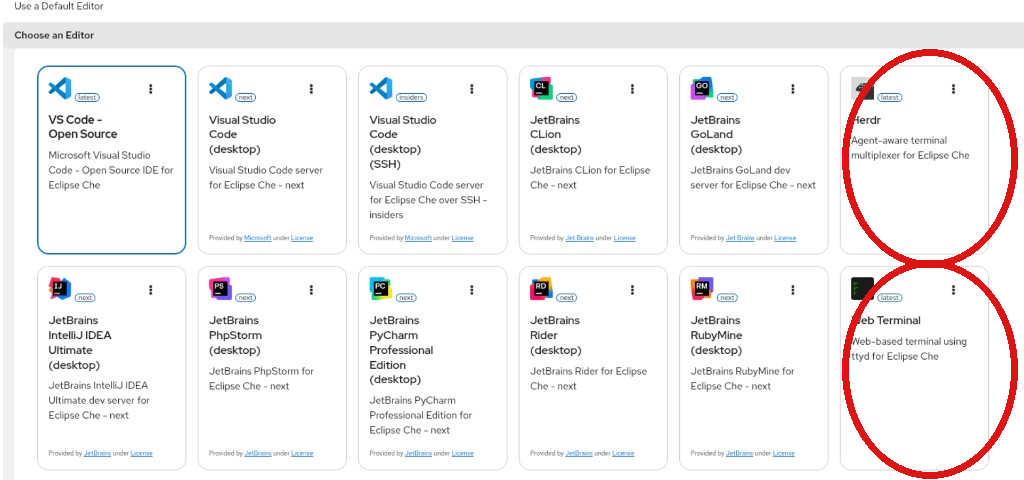Open Microsoft link on Visual Studio Code (desktop) card
The image size is (1024, 480).
(257, 238)
